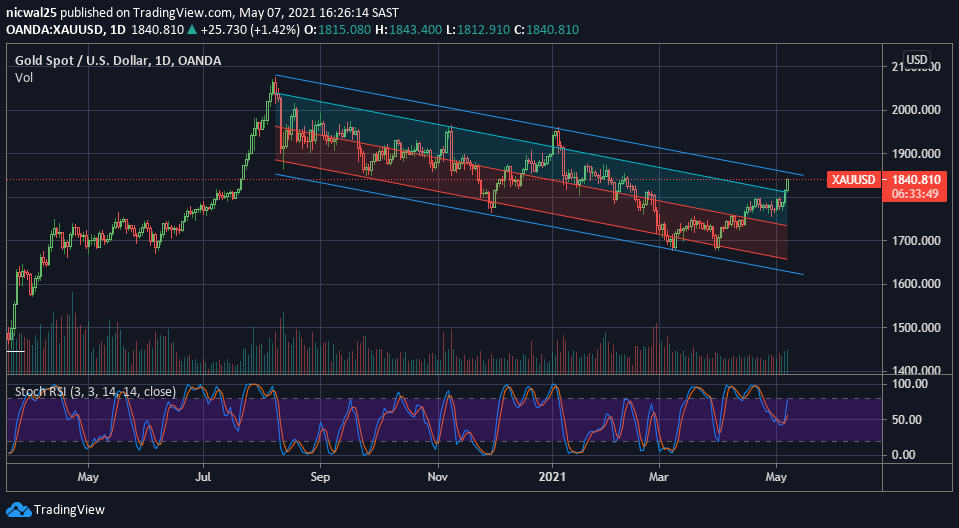Click the Jul label on the time axis

203,477
